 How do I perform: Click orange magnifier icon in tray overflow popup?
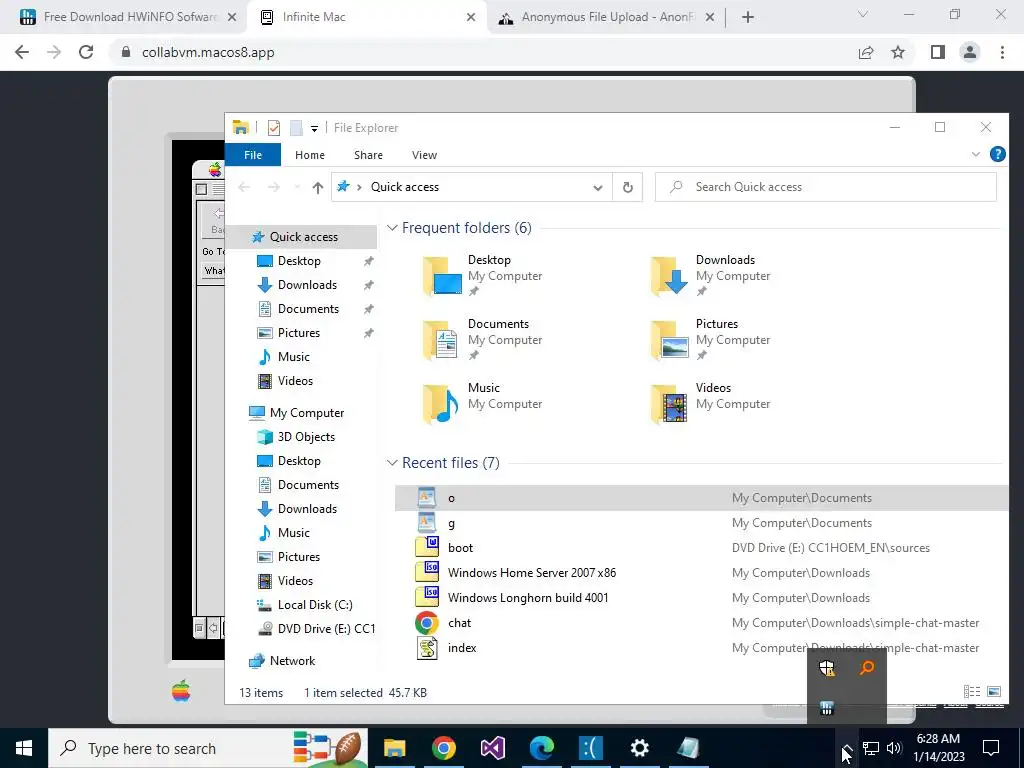pos(867,667)
